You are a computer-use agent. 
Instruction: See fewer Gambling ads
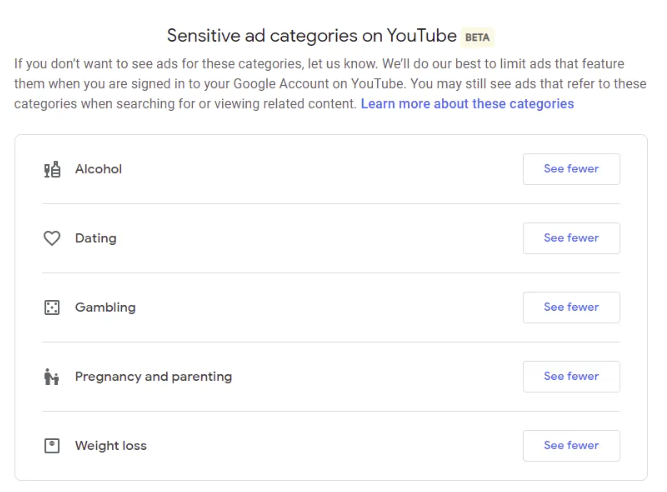[571, 307]
